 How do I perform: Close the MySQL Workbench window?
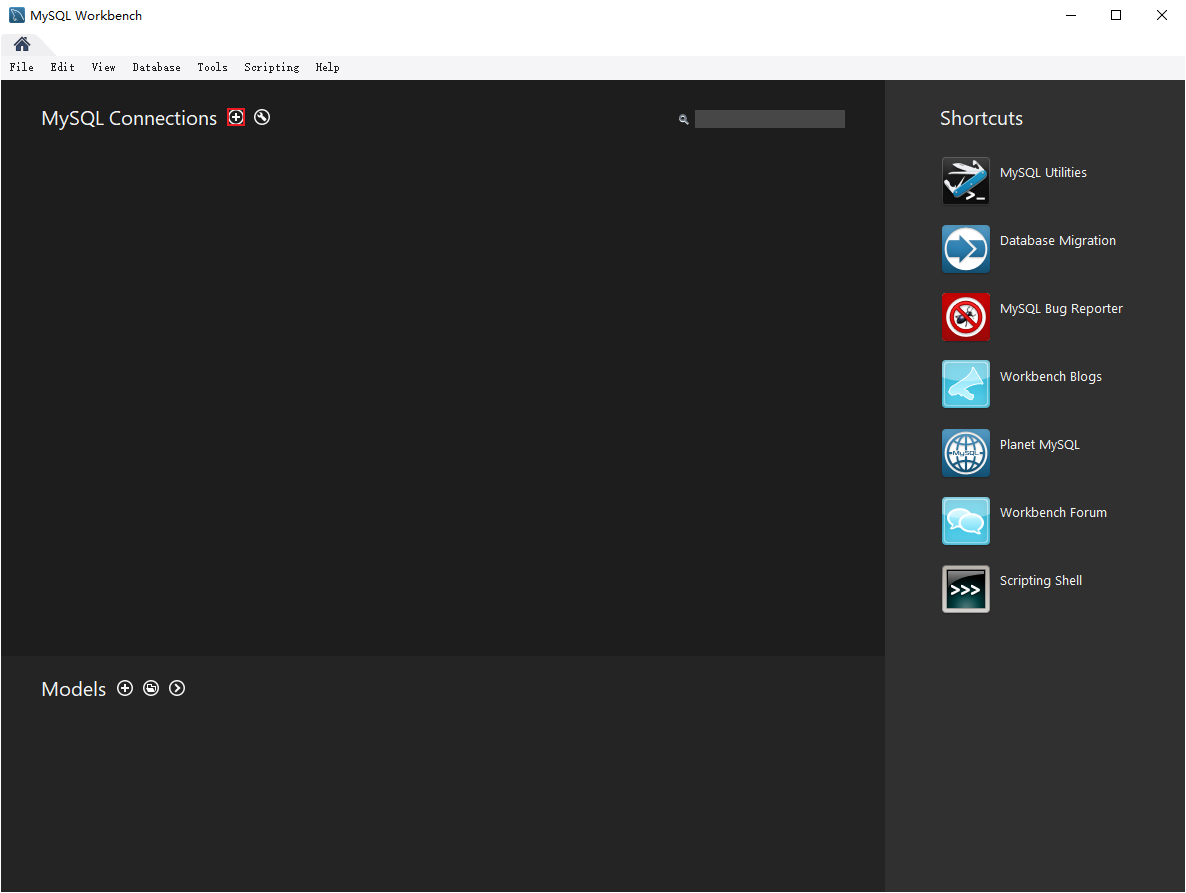[1162, 15]
